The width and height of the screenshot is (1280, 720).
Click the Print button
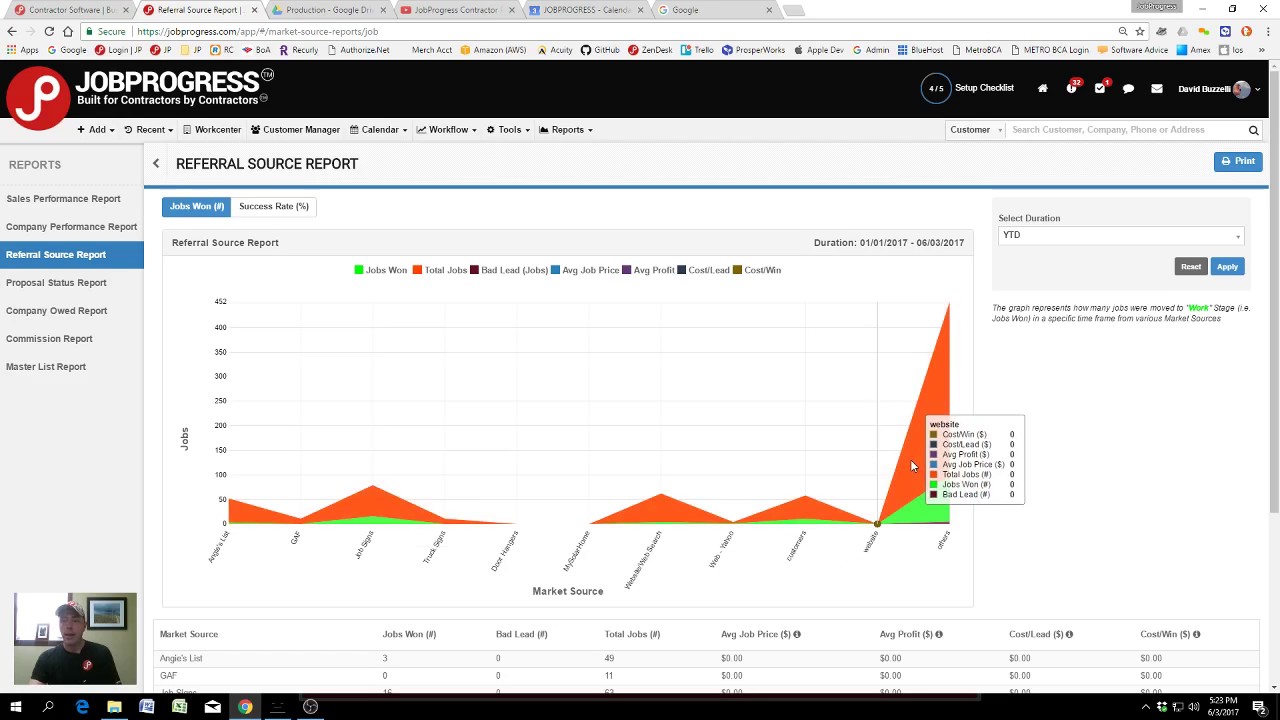tap(1238, 161)
